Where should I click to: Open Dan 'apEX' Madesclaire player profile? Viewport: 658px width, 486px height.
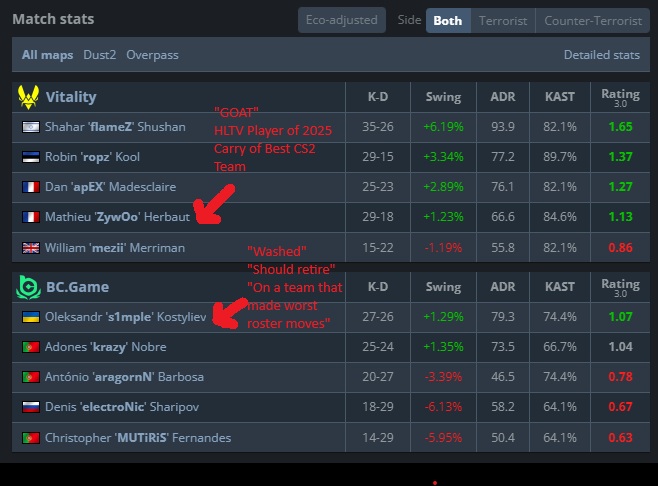tap(110, 187)
